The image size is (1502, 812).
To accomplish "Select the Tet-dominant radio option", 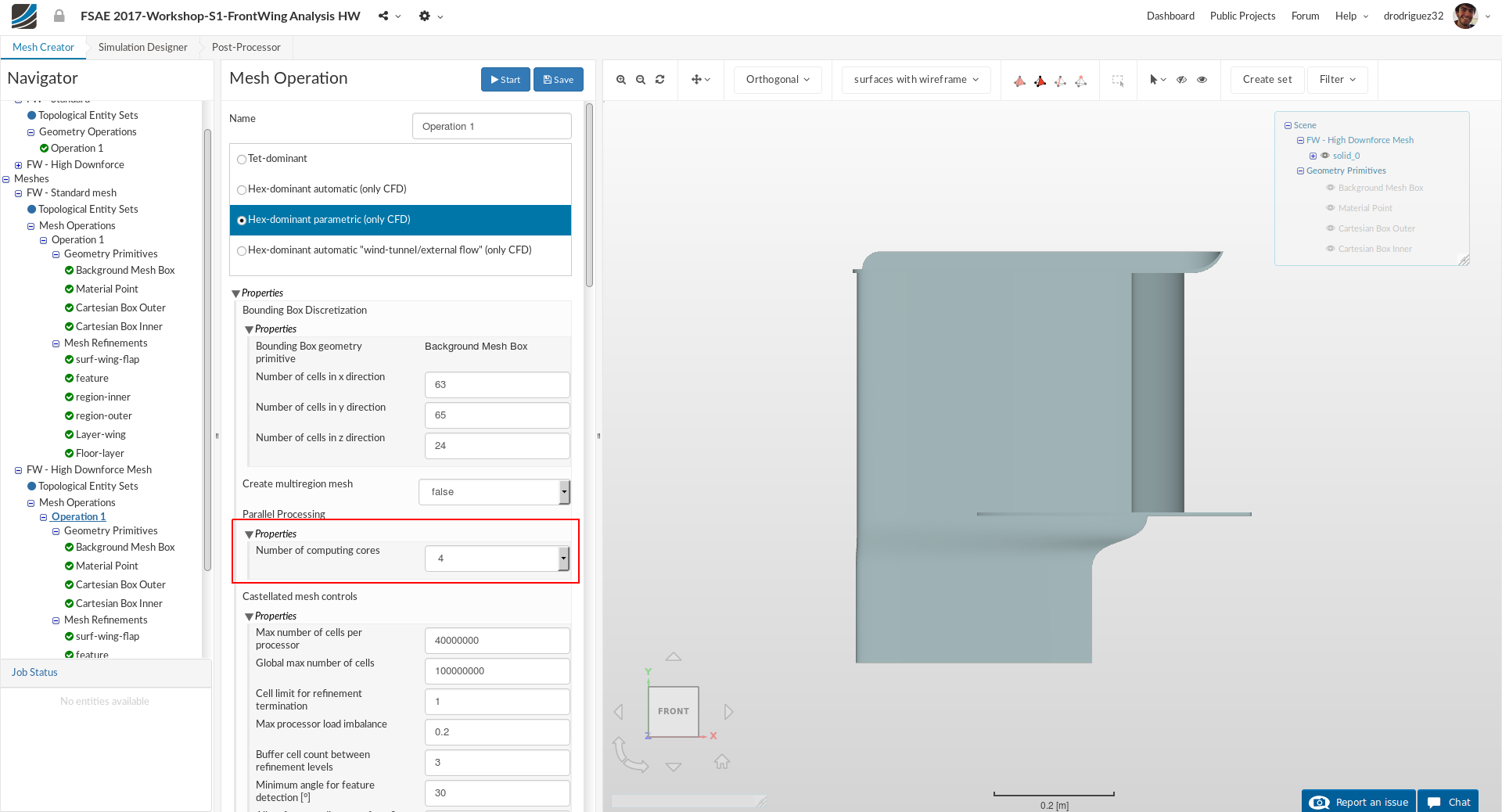I will pos(242,159).
